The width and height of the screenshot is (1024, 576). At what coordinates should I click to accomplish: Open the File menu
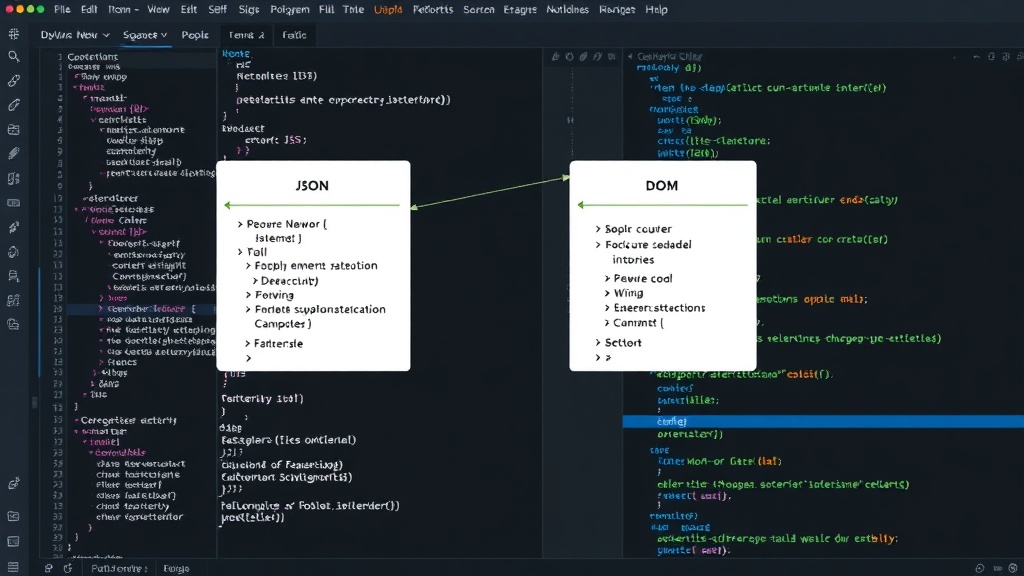[x=62, y=10]
